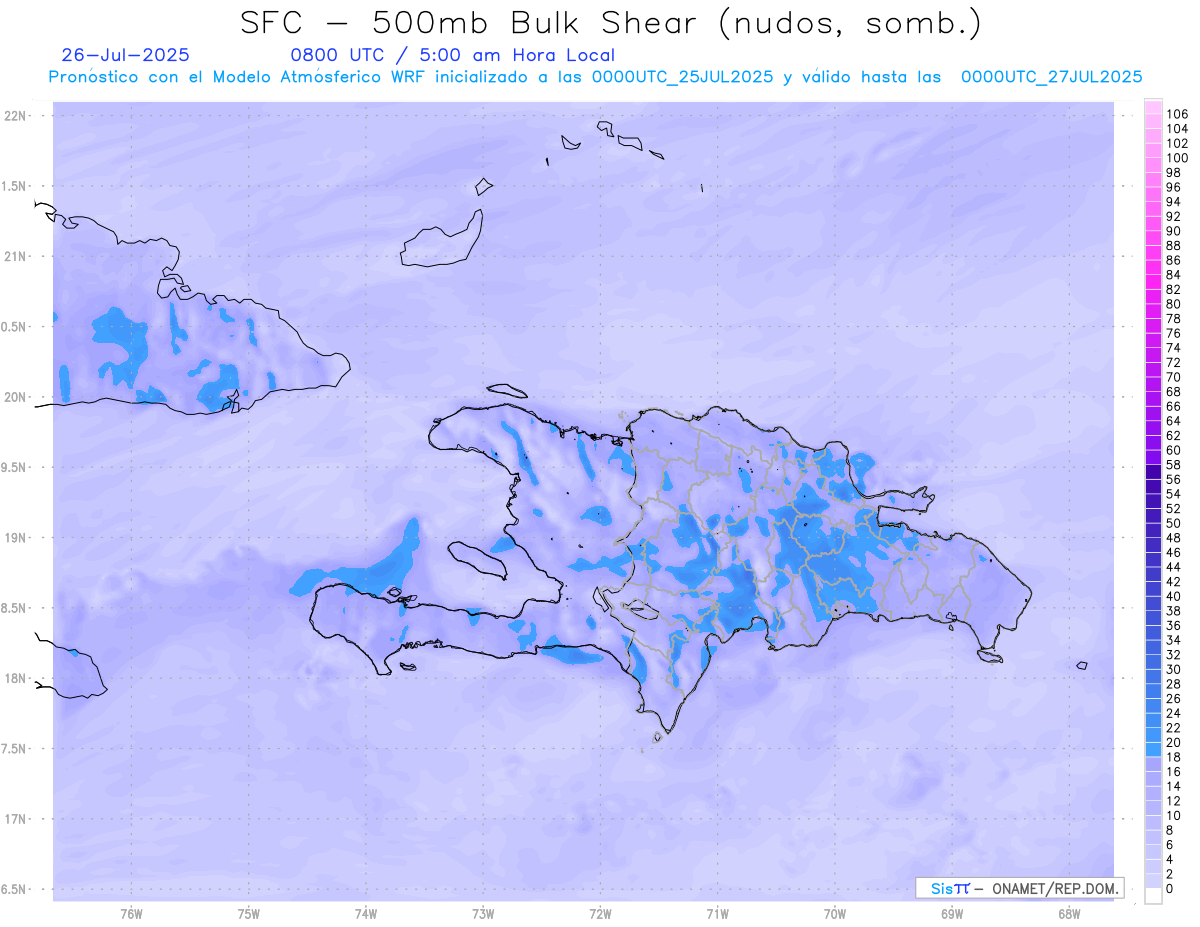Click the legend value '70'
Screen dimensions: 1200x927
1173,377
